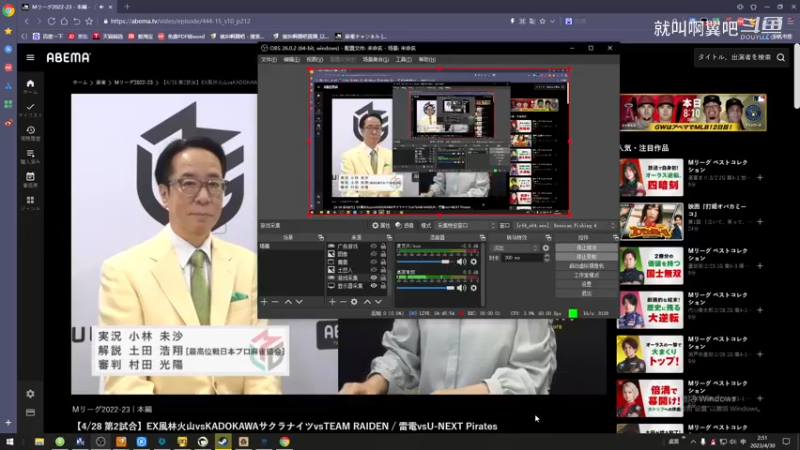Open window selection dropdown showing Russian Fishing 4

pos(565,226)
